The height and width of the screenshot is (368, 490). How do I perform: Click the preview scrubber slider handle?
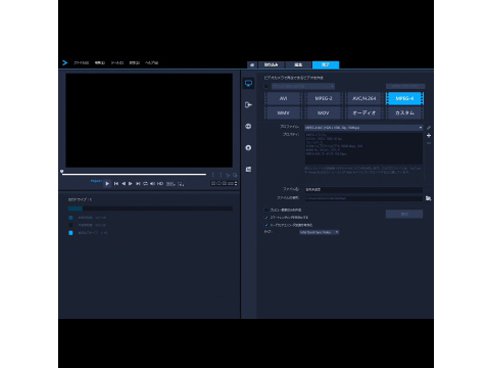coord(62,172)
